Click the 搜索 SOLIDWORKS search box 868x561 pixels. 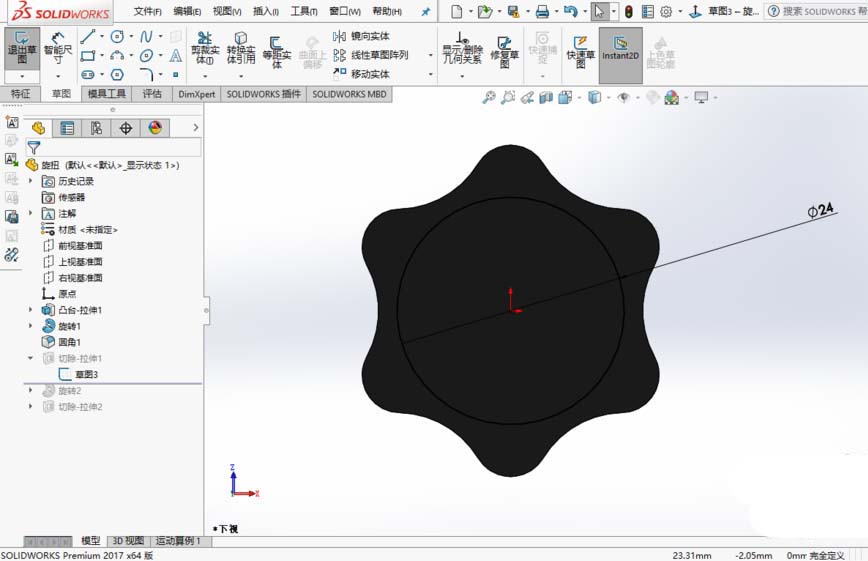818,11
